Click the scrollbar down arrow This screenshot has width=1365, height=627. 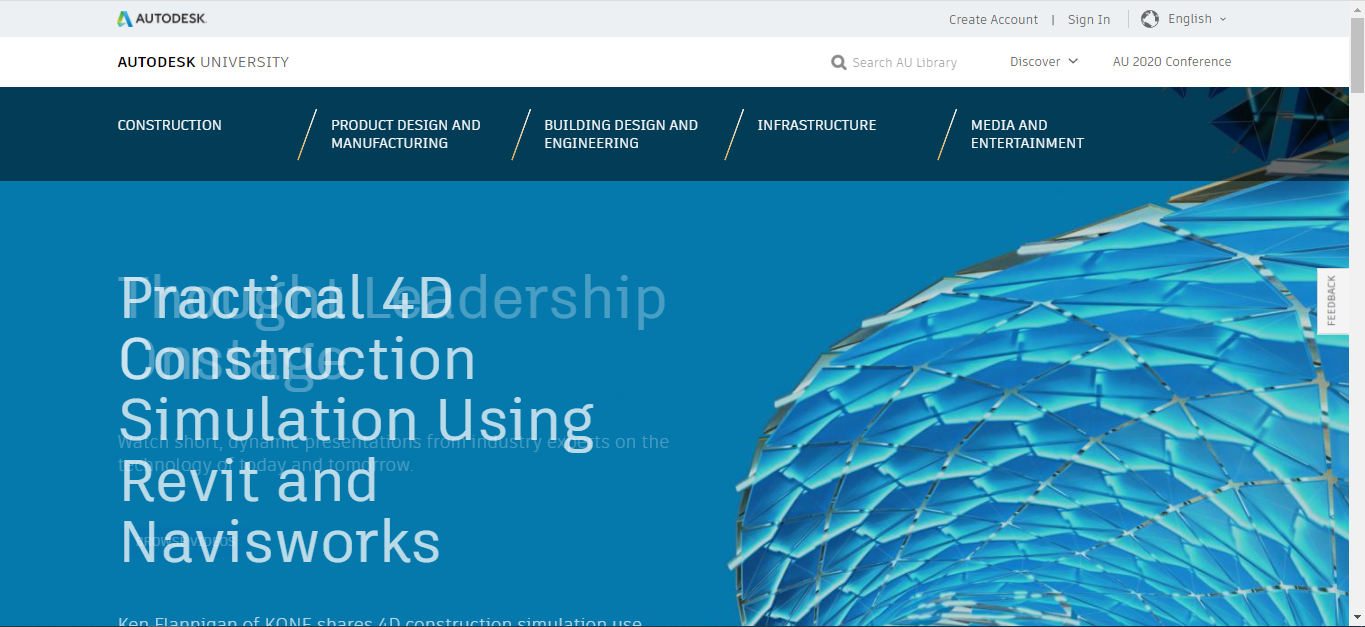(x=1357, y=619)
